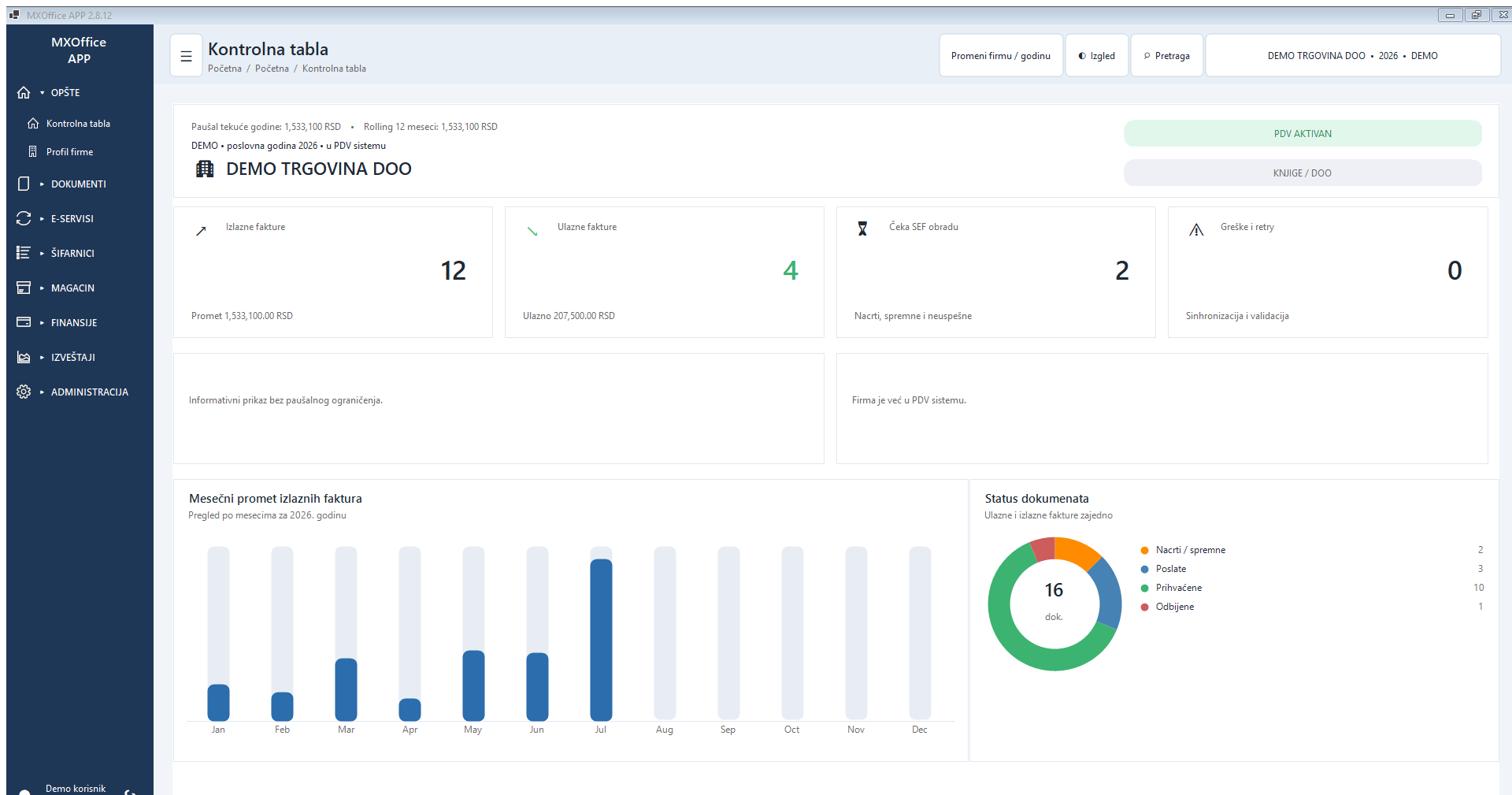Click the FINANSIJE card icon

point(24,322)
